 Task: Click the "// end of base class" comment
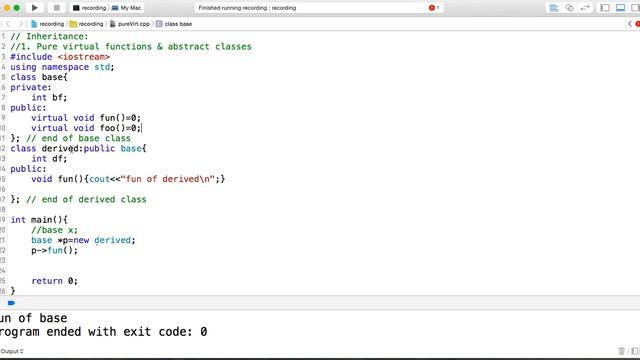78,138
